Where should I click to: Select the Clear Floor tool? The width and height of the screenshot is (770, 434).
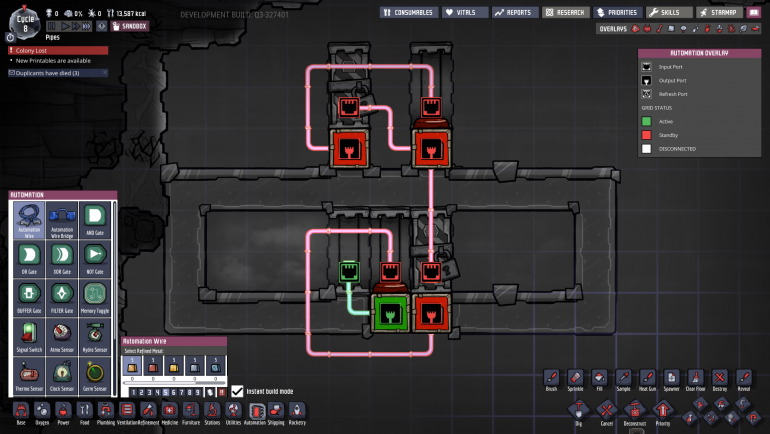pos(695,380)
